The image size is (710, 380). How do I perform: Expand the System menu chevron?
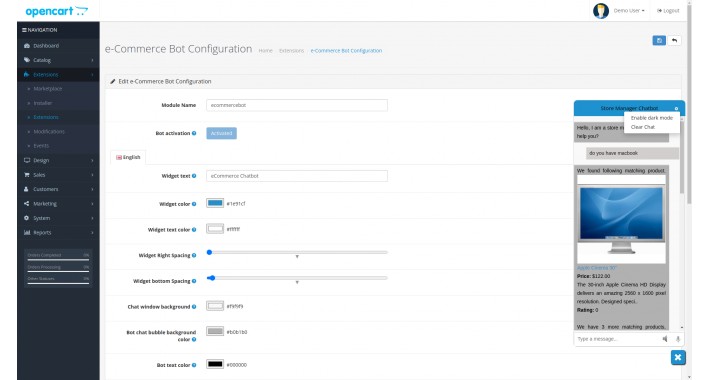(92, 218)
